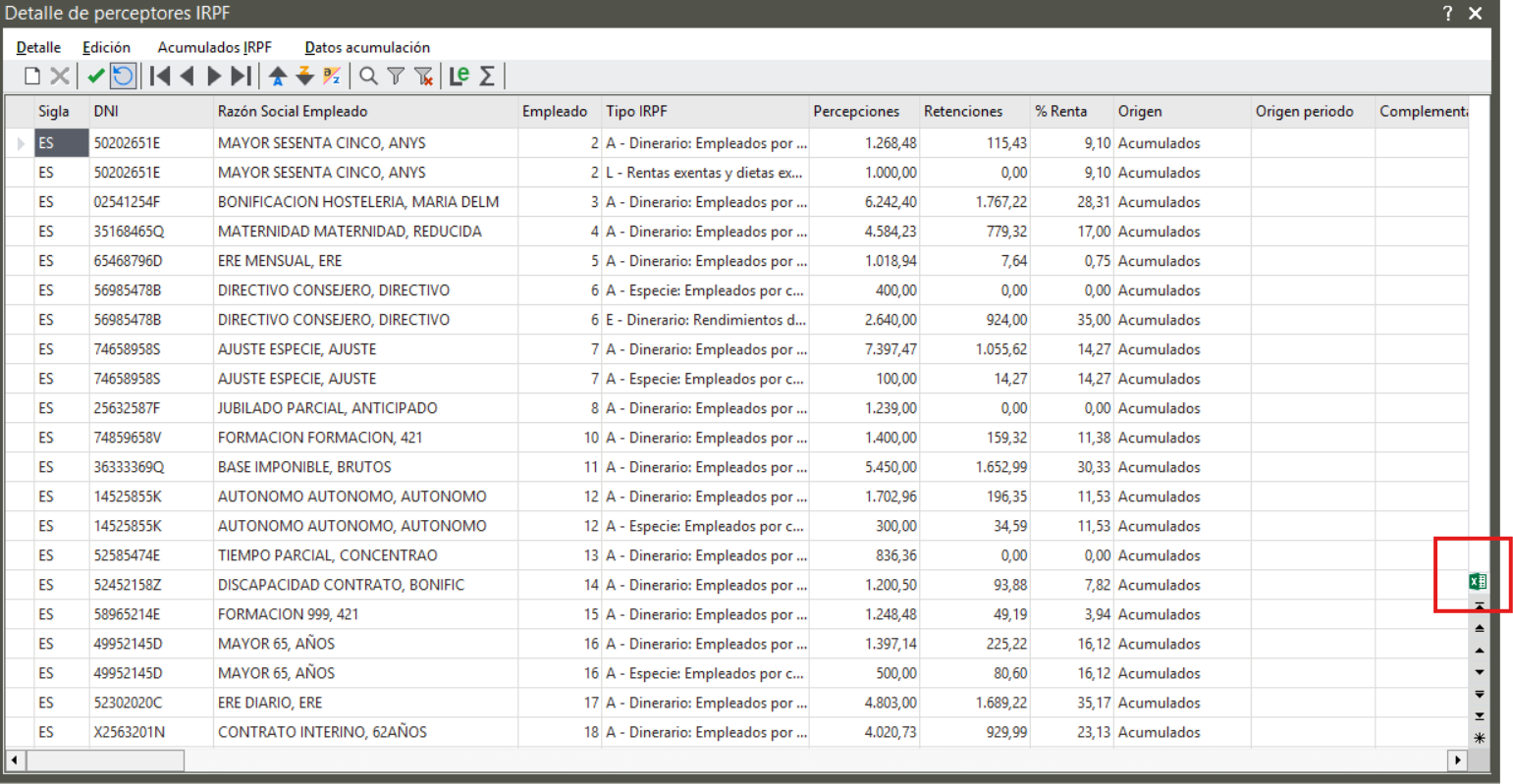Viewport: 1513px width, 784px height.
Task: Click the single down-arrow grid navigator button
Action: [1480, 673]
